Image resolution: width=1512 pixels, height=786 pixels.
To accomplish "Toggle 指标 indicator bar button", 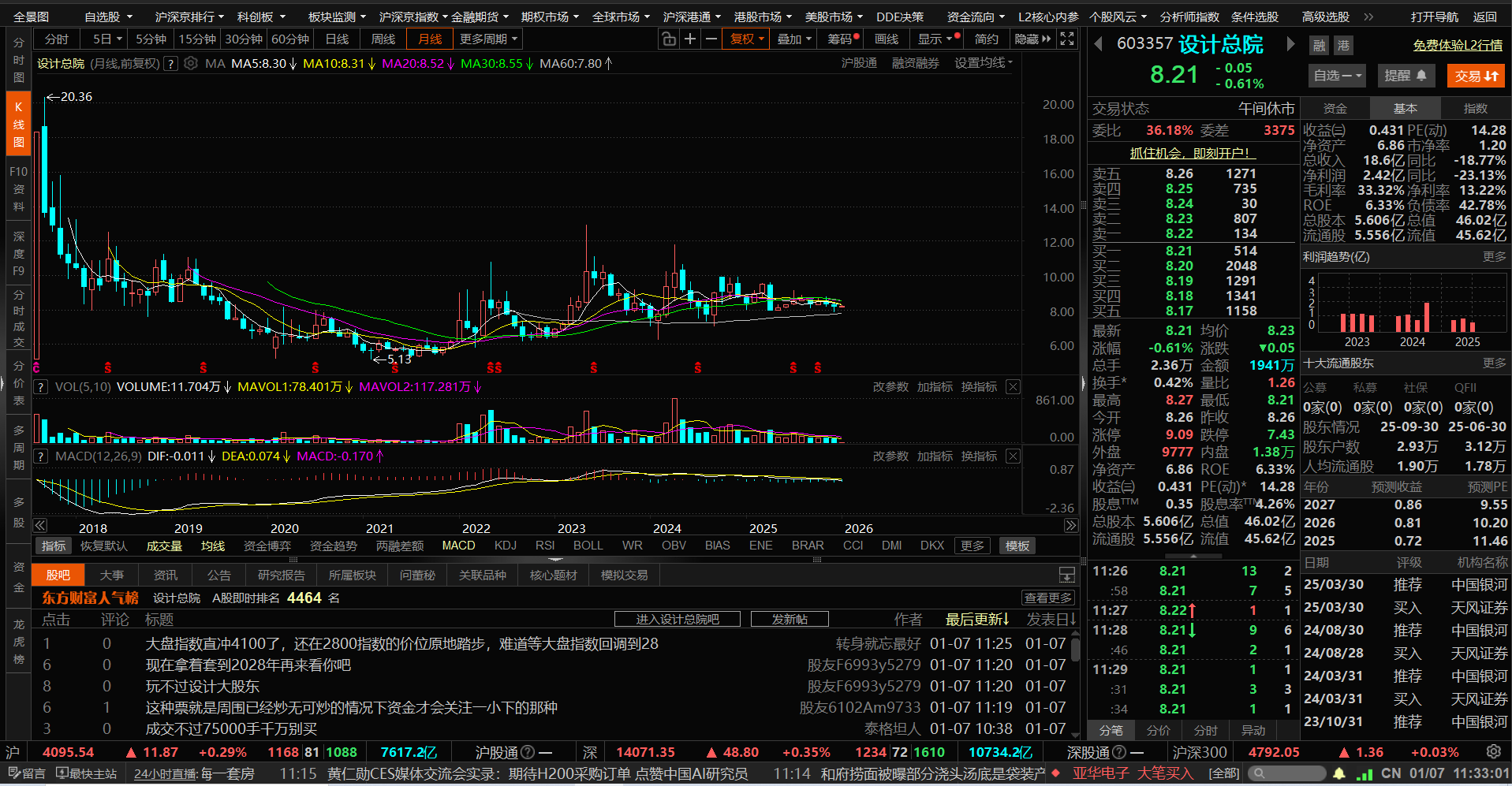I will tap(54, 546).
